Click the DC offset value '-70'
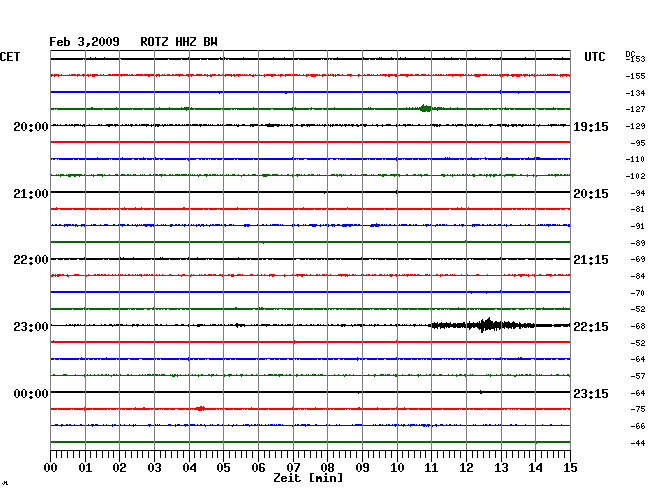650x494 pixels. 638,293
